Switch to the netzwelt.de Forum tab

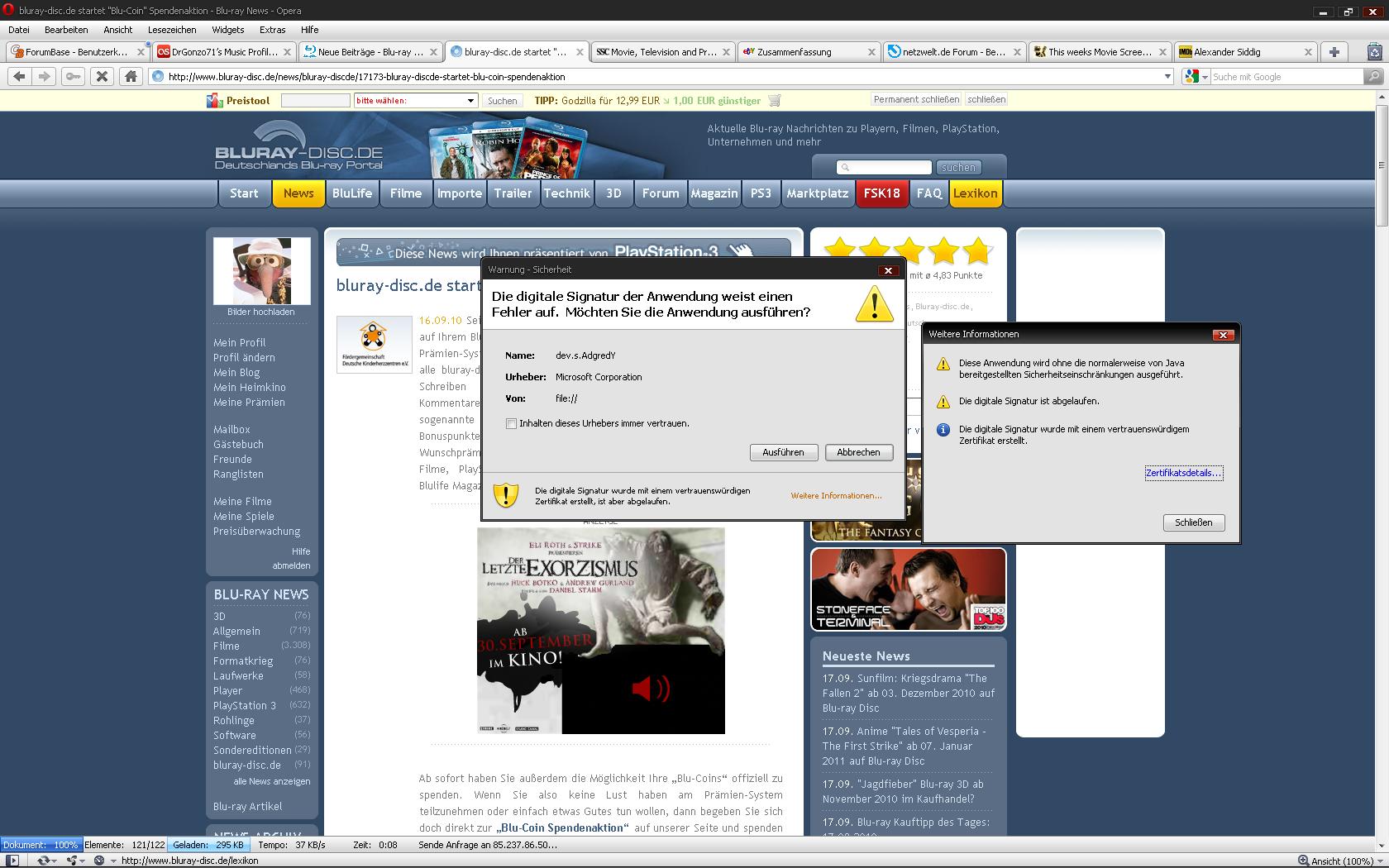pos(953,51)
